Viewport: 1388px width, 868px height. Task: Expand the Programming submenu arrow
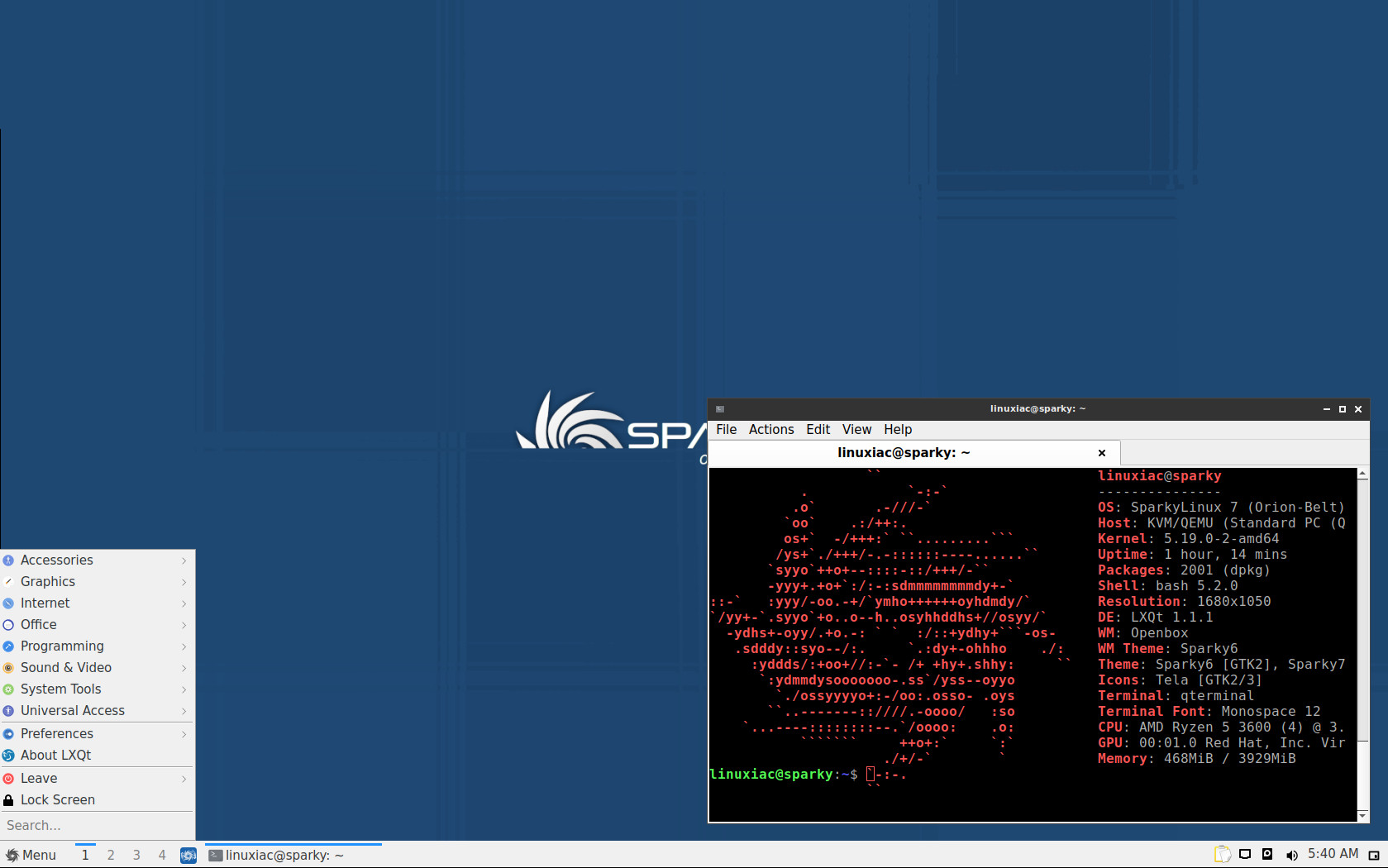(184, 646)
